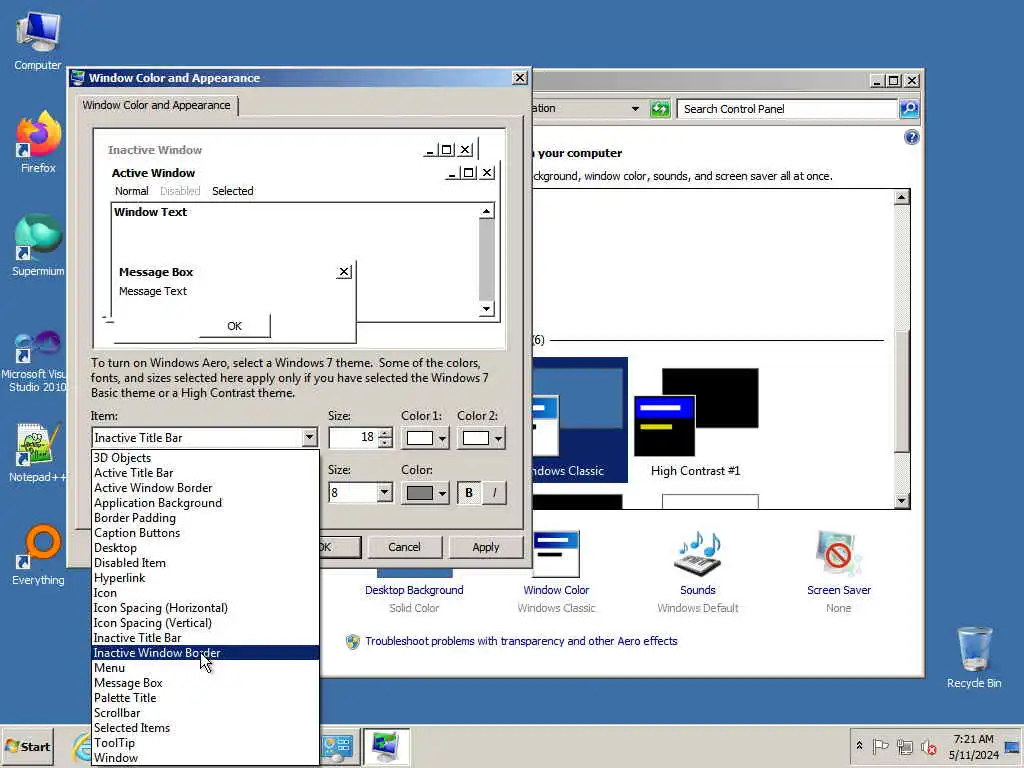Select Disabled Item list entry
Viewport: 1024px width, 768px height.
click(x=205, y=563)
